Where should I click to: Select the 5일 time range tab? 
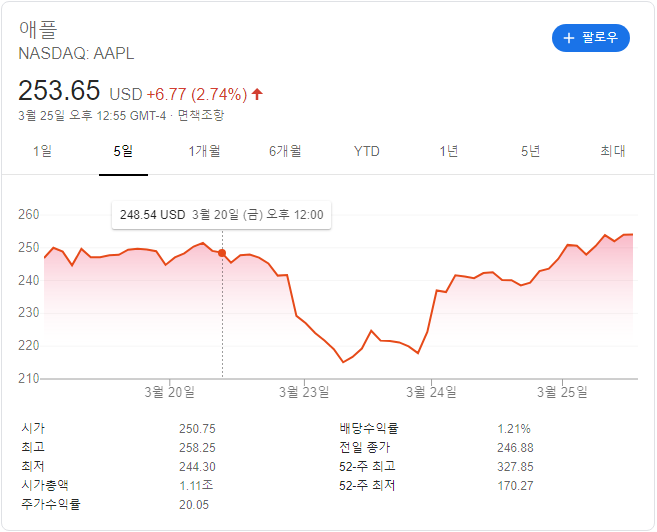(123, 151)
